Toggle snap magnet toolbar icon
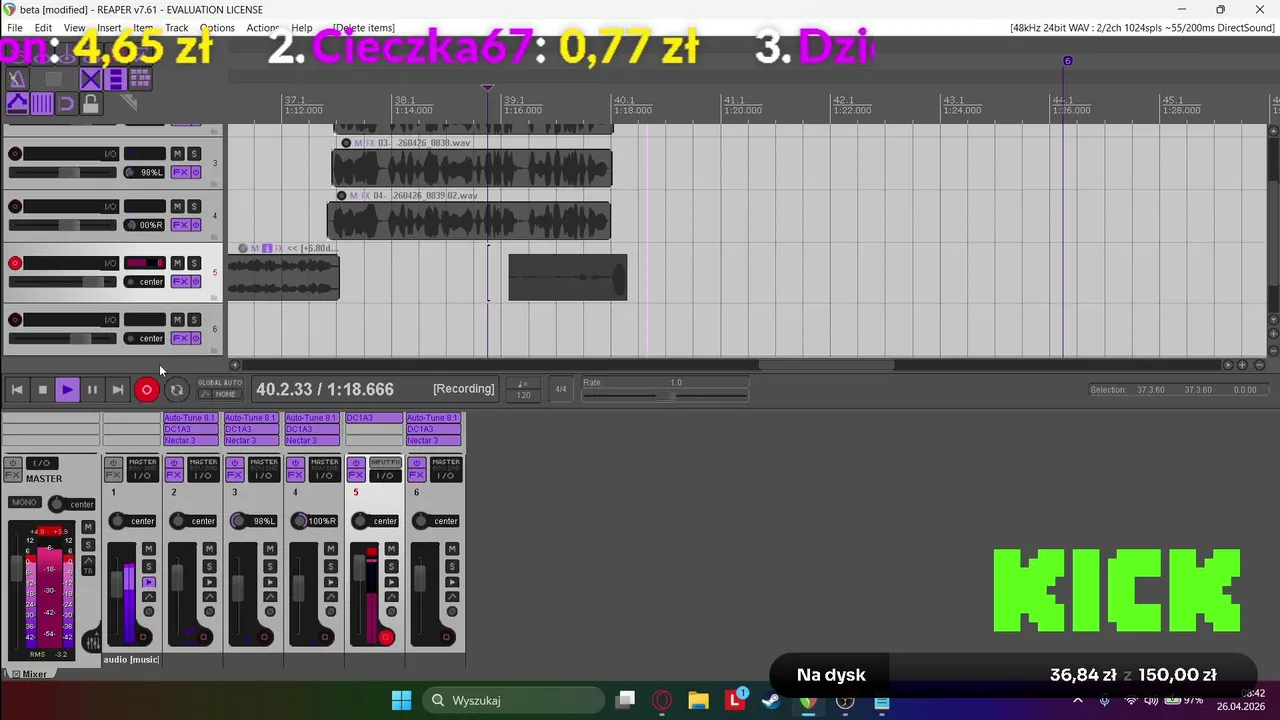Screen dimensions: 1280x720 [x=66, y=103]
